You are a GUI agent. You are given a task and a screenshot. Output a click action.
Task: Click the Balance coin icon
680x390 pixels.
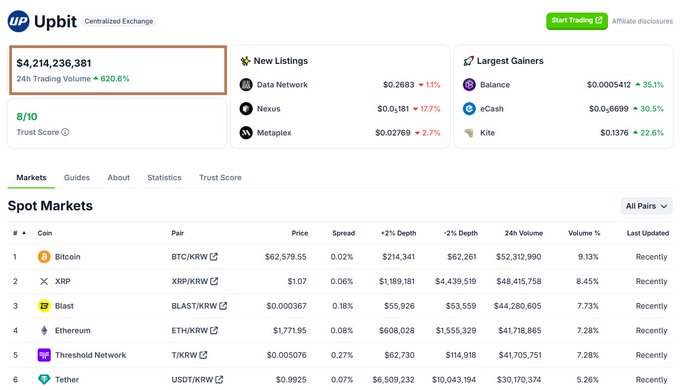tap(469, 85)
